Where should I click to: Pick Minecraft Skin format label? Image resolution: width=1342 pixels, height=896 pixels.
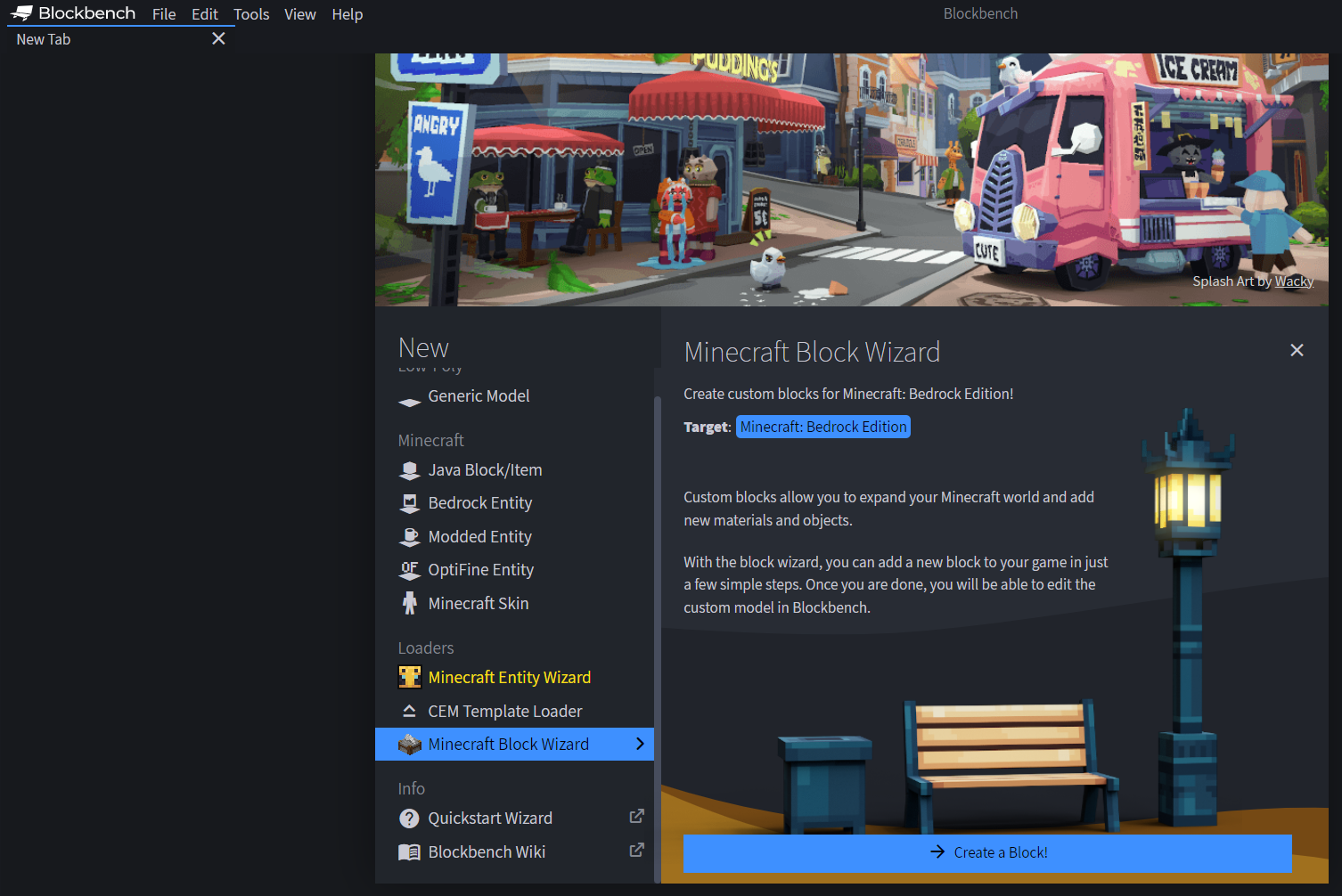point(479,604)
